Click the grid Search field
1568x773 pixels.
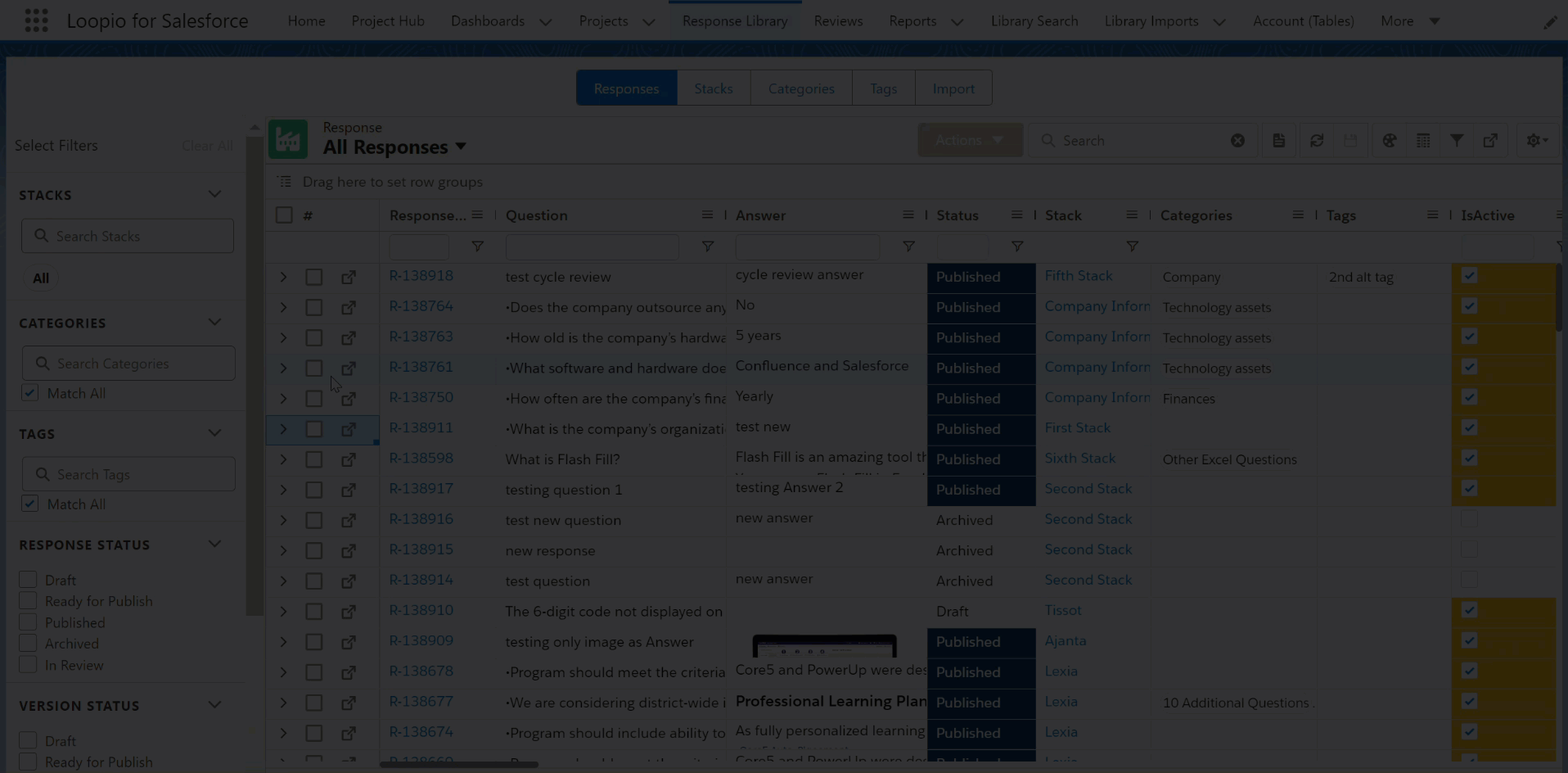1142,141
